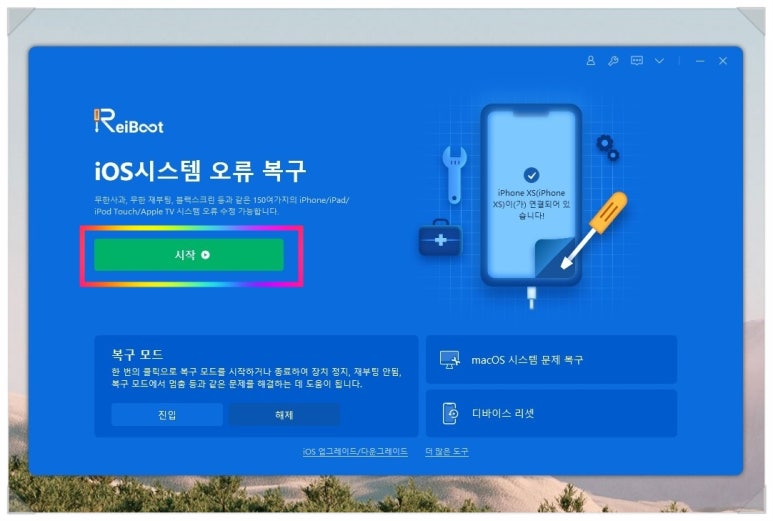Click the checkmark on connected iPhone illustration
The height and width of the screenshot is (521, 773).
[x=531, y=174]
